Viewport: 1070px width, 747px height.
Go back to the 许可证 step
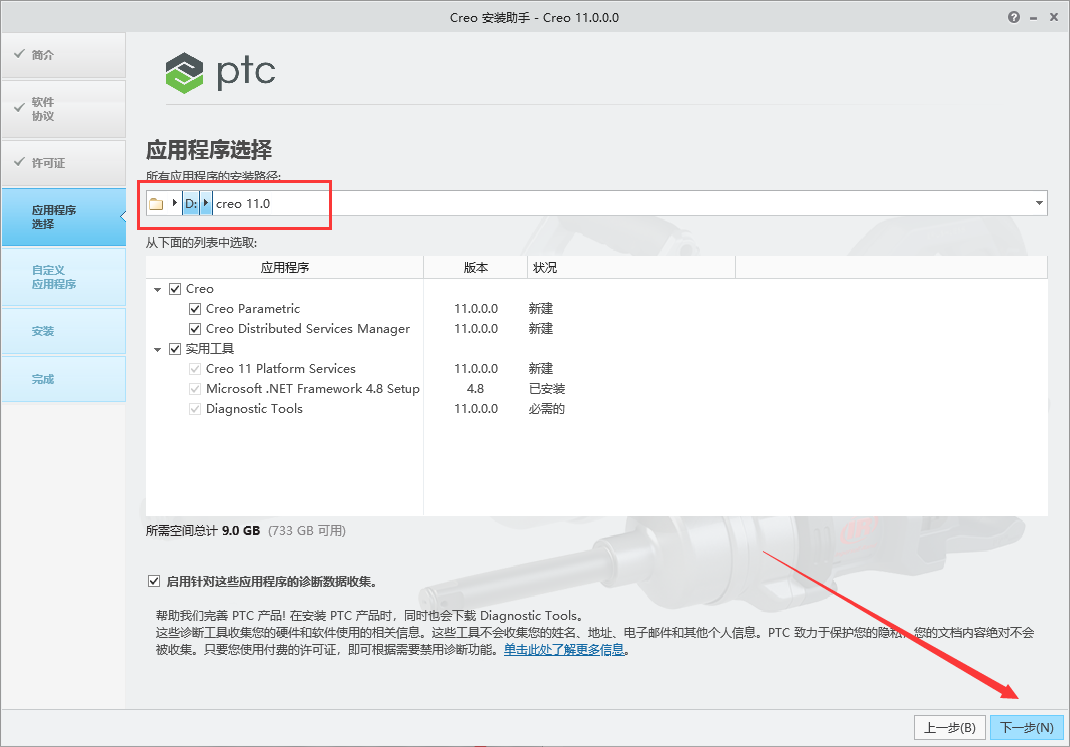(x=63, y=163)
